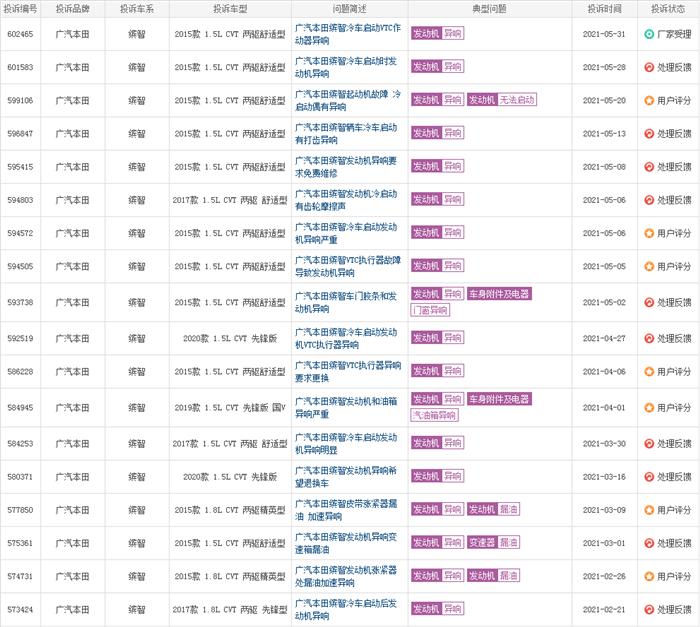Click the 投诉车系 column header
Screen dimensions: 700x627
(137, 9)
